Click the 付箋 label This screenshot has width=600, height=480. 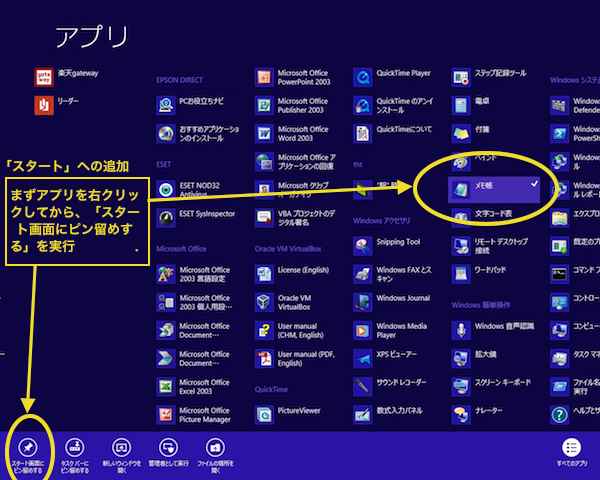point(482,129)
